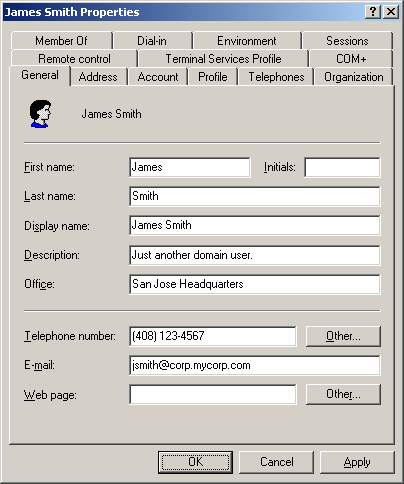
Task: Click Other button next to Telephone number
Action: click(343, 336)
